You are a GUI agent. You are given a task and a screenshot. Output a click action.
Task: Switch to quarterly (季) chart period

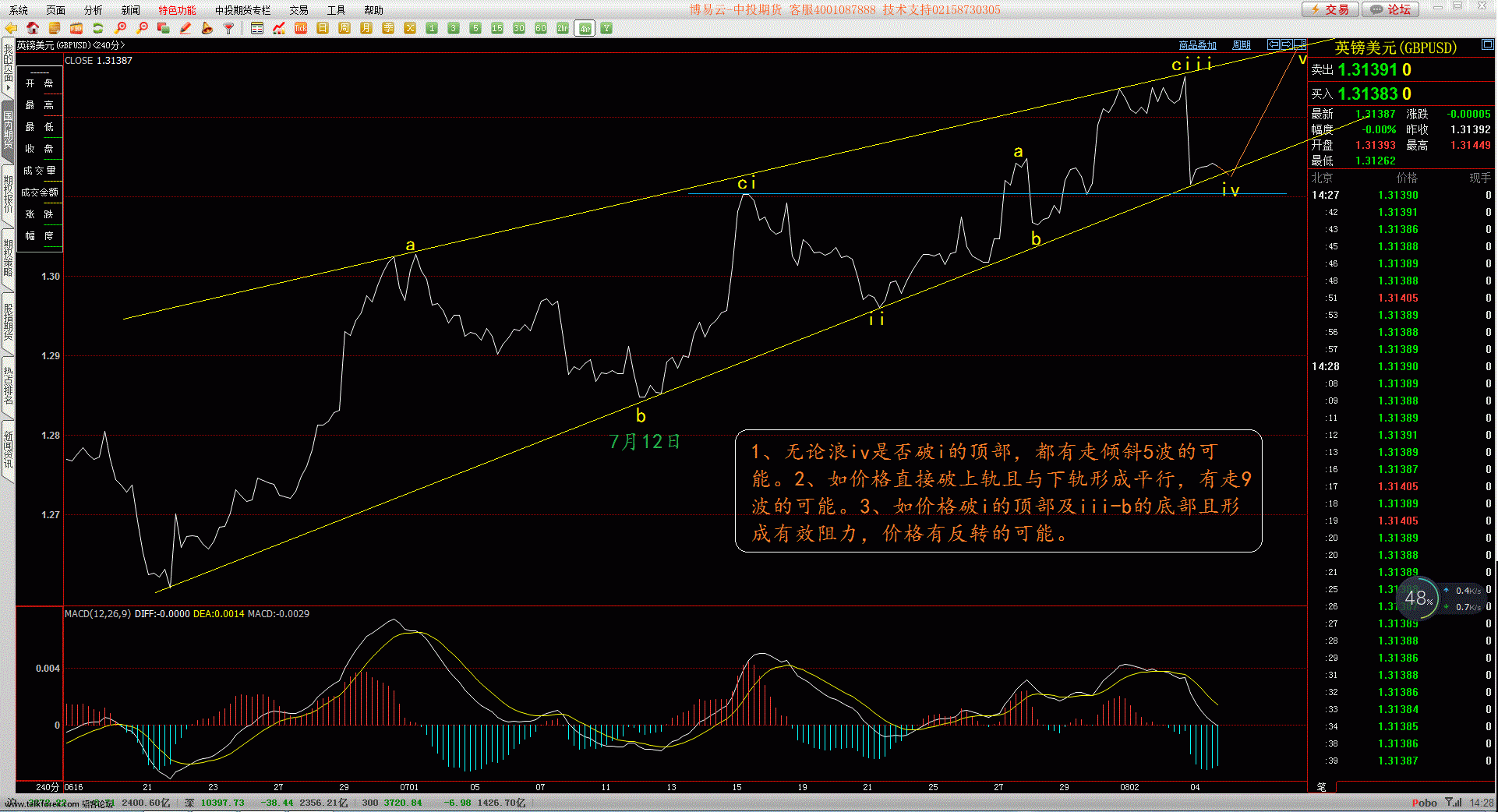pyautogui.click(x=388, y=28)
